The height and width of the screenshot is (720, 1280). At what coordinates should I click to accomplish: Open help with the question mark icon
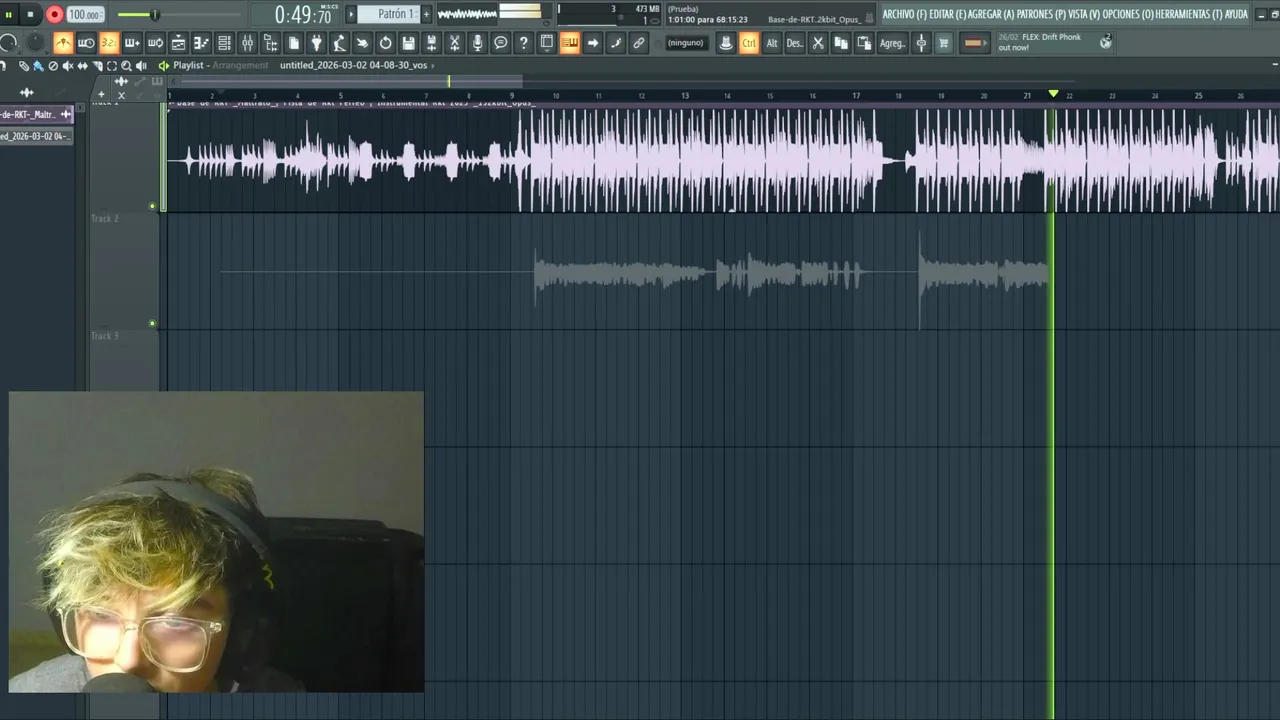[523, 43]
